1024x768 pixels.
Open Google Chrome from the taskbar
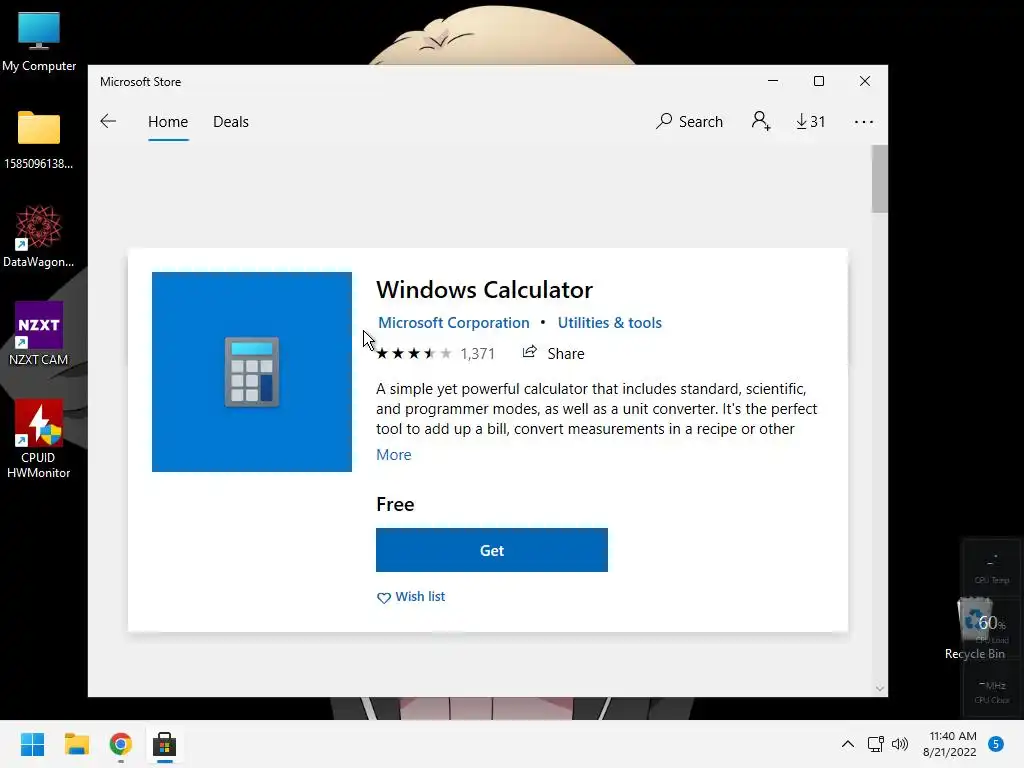[121, 744]
